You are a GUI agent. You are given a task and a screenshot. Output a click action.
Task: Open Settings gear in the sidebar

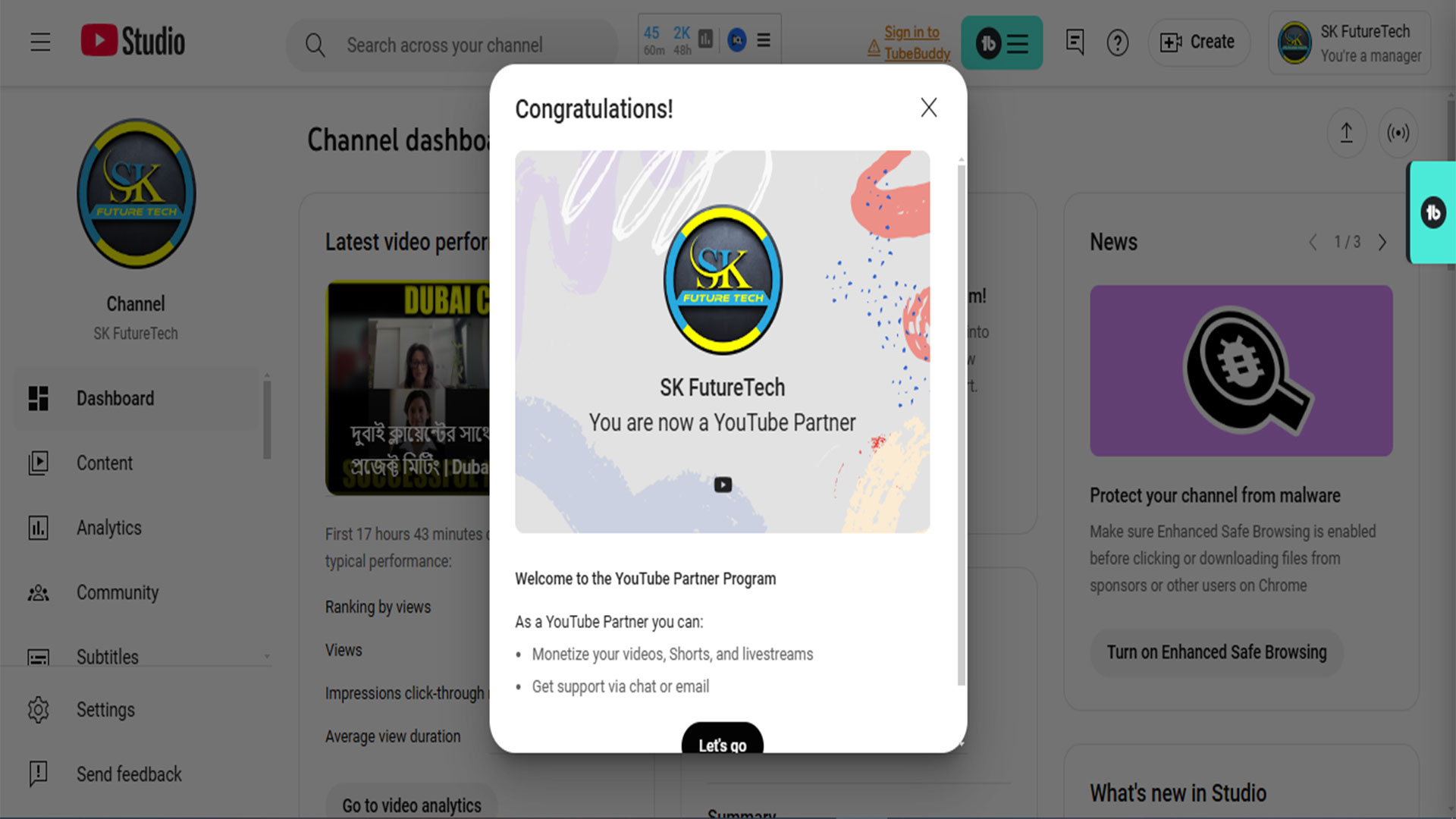tap(38, 710)
